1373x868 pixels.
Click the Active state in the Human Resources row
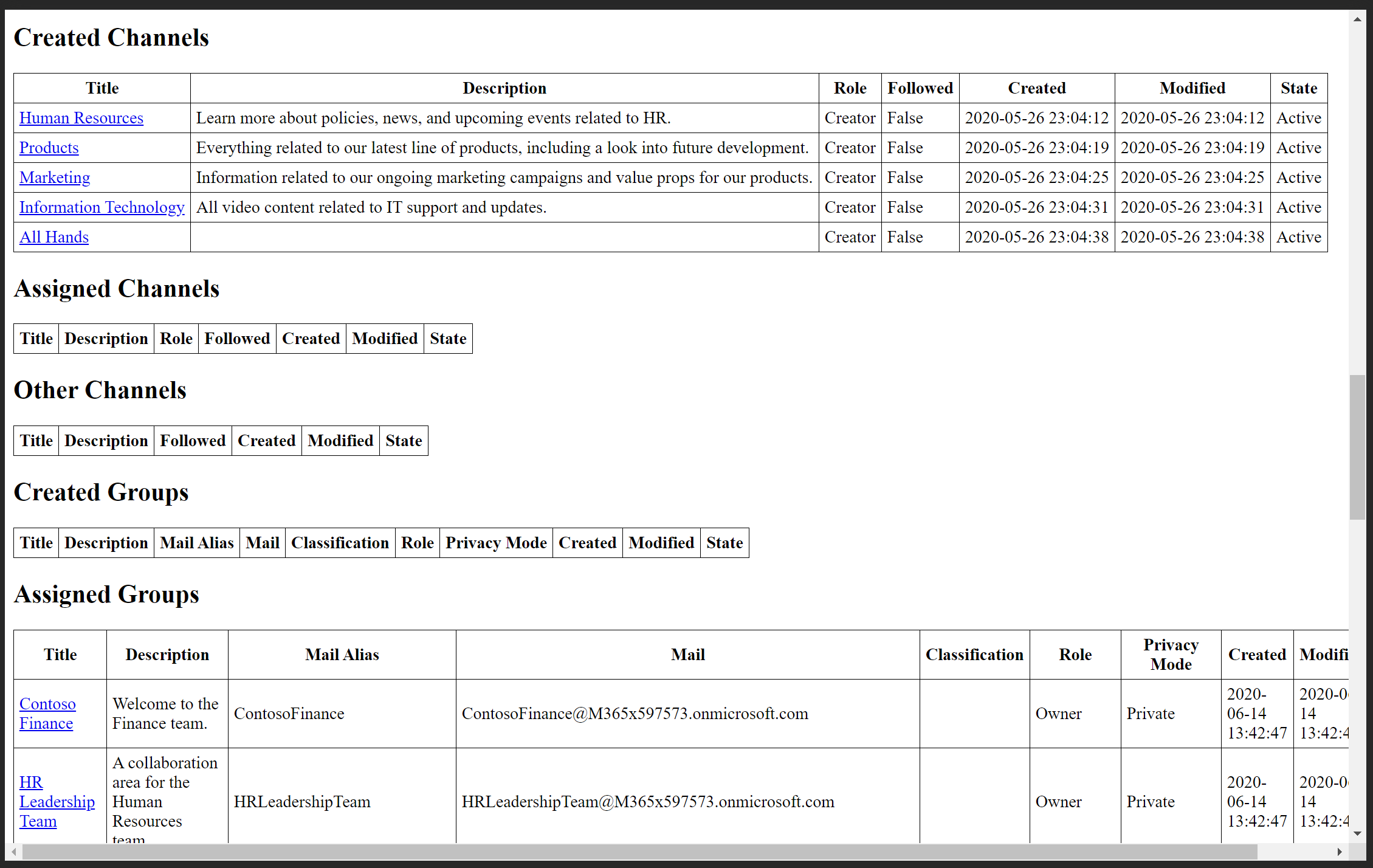tap(1299, 118)
